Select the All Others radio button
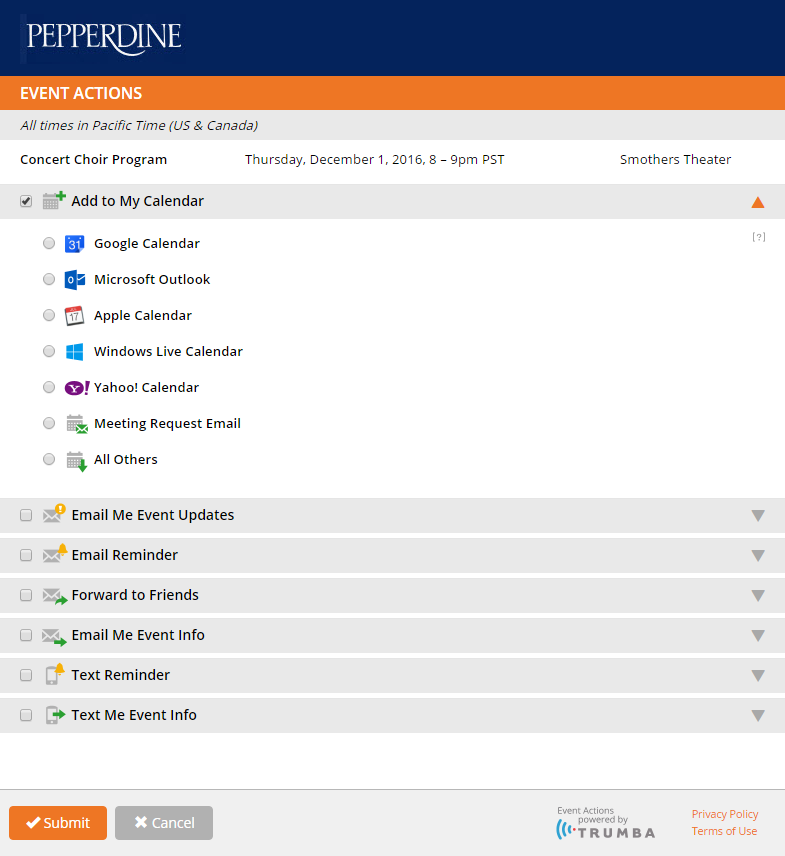The height and width of the screenshot is (856, 785). coord(49,459)
